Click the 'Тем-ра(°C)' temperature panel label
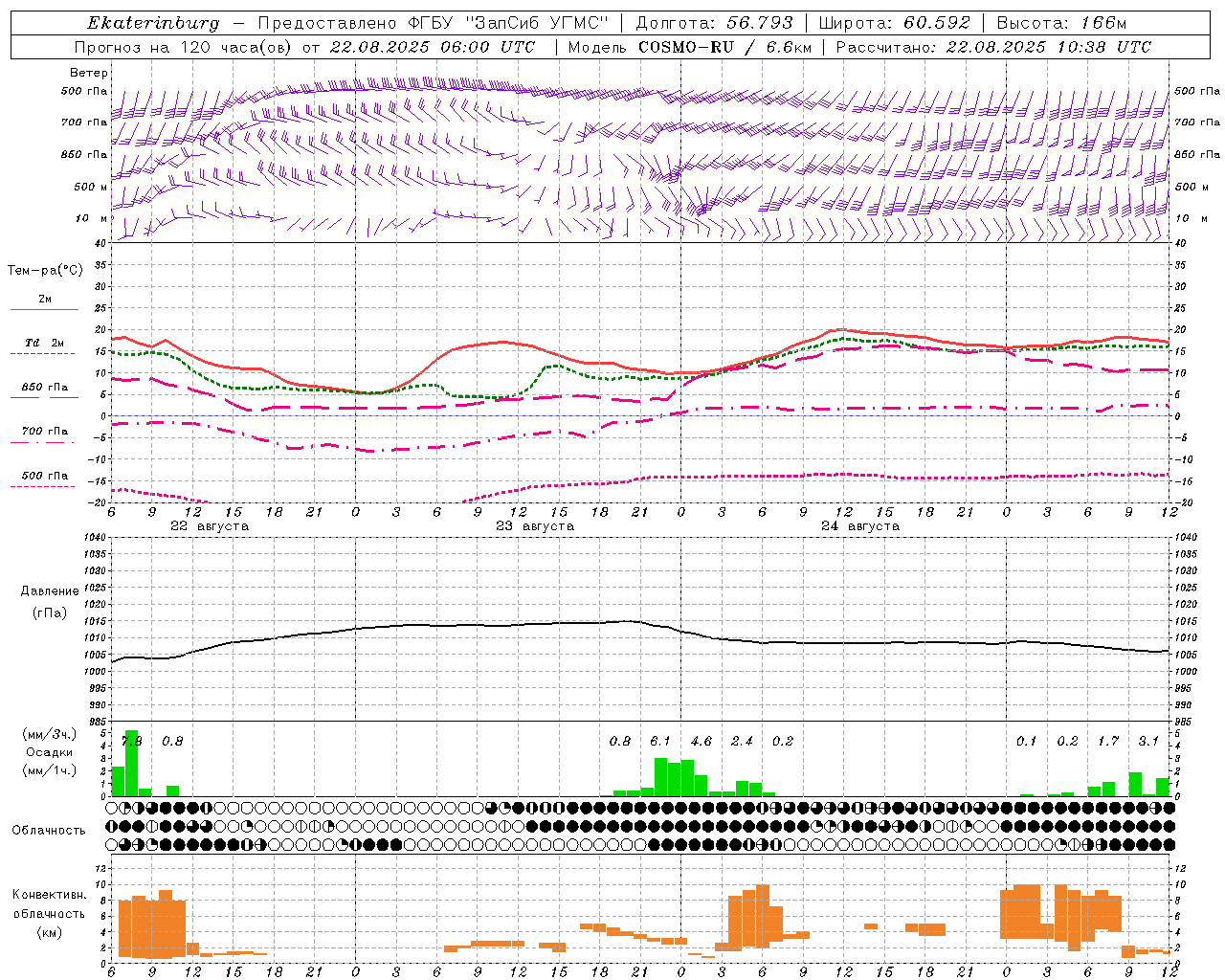 coord(45,271)
